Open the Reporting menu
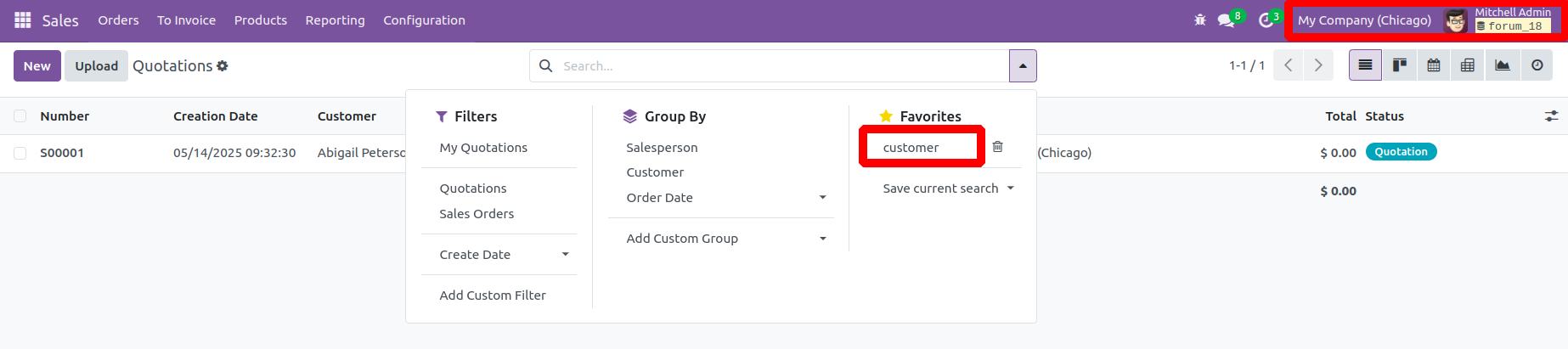 click(336, 20)
